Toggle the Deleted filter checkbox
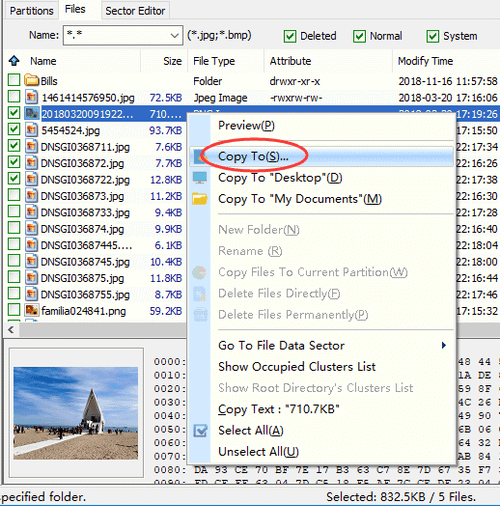 click(x=290, y=36)
